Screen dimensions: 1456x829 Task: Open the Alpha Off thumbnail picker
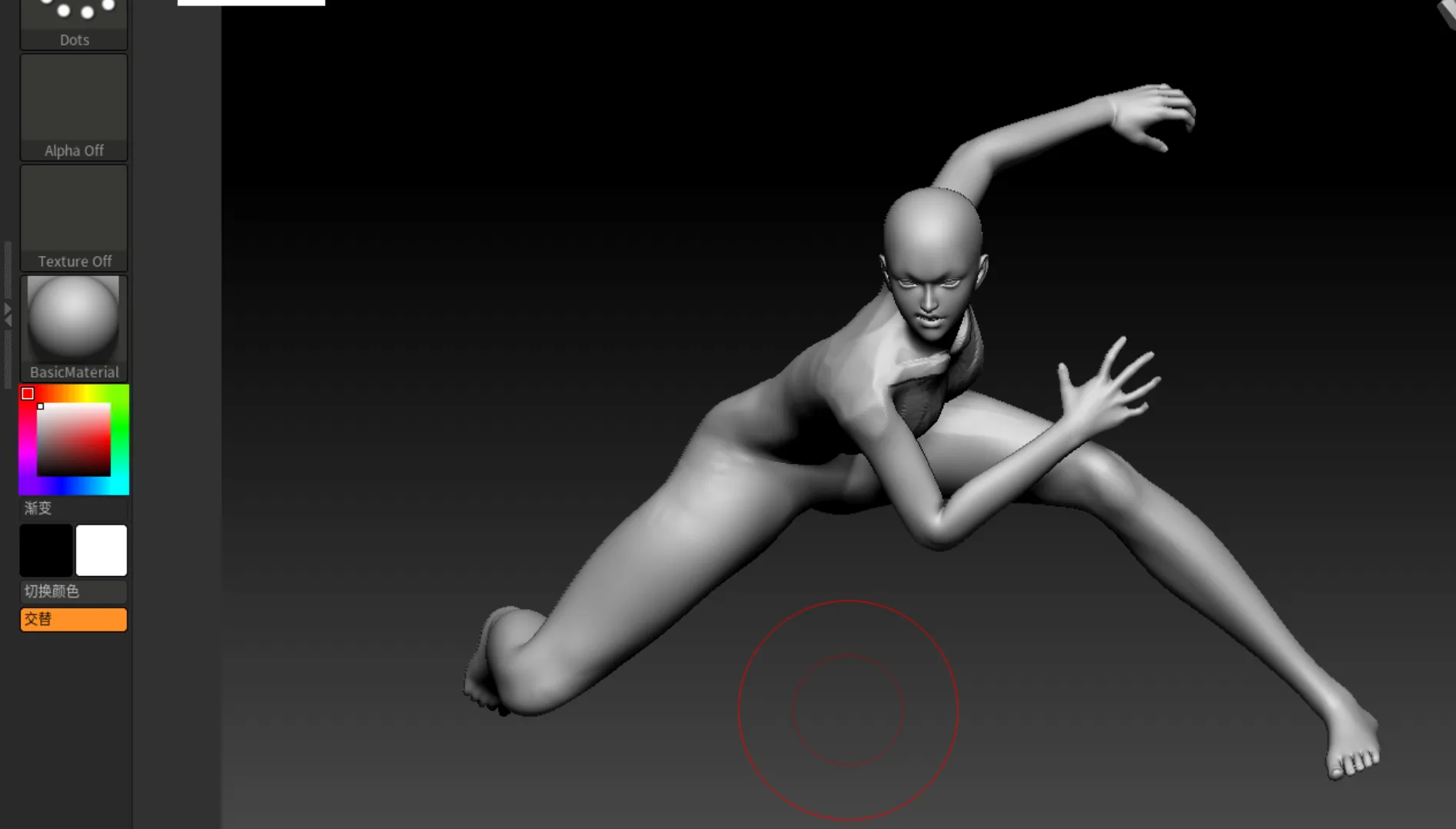pos(74,107)
